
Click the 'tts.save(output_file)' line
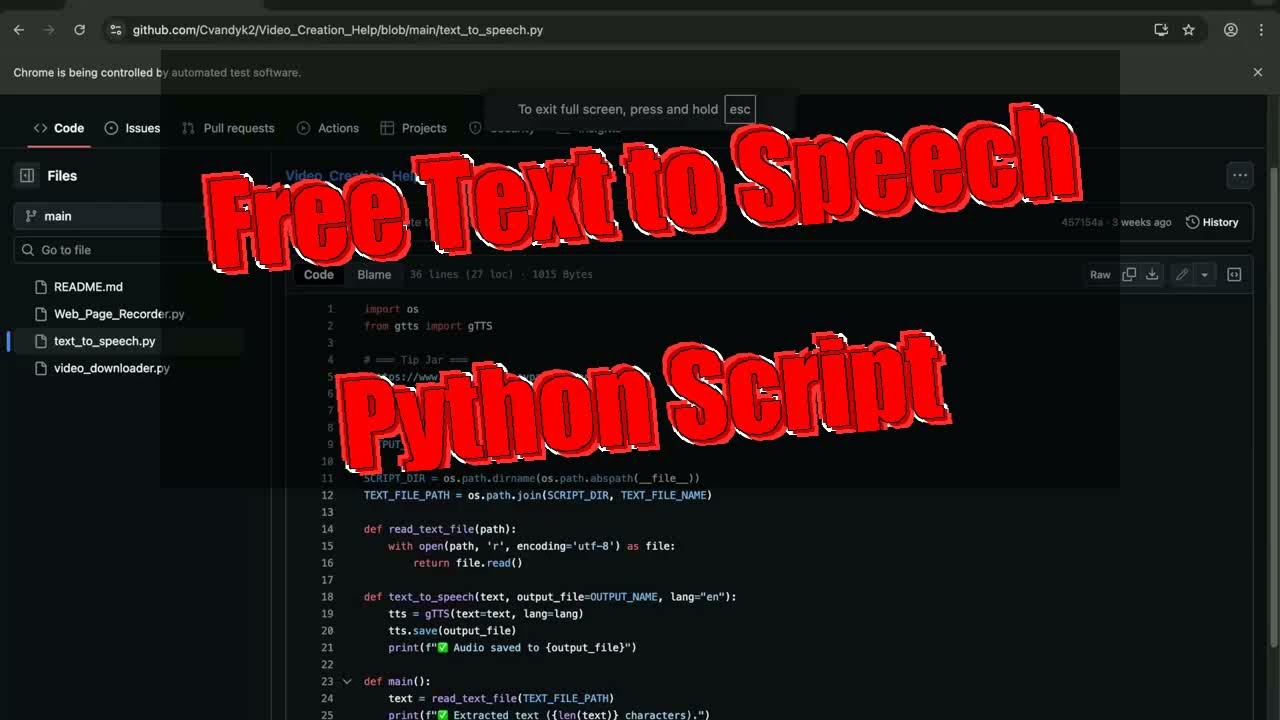click(x=452, y=631)
